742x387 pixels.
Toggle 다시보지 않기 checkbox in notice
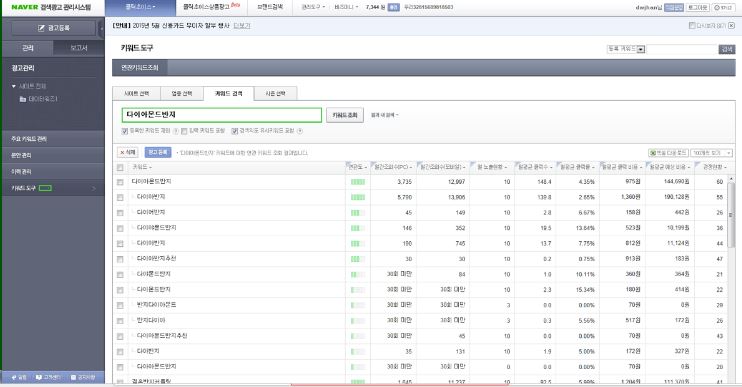(x=692, y=26)
